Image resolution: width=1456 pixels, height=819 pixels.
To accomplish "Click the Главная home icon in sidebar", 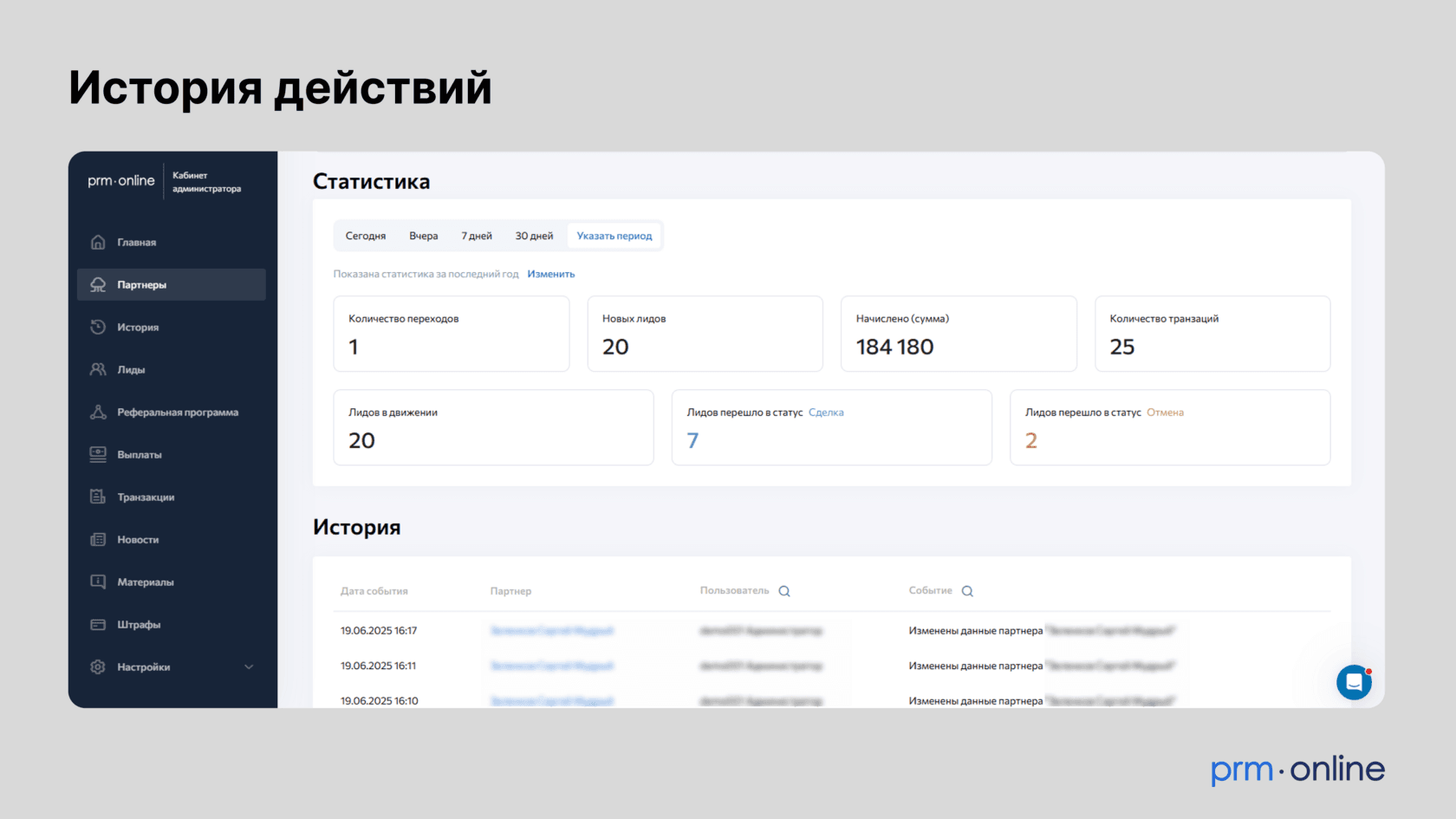I will coord(98,242).
